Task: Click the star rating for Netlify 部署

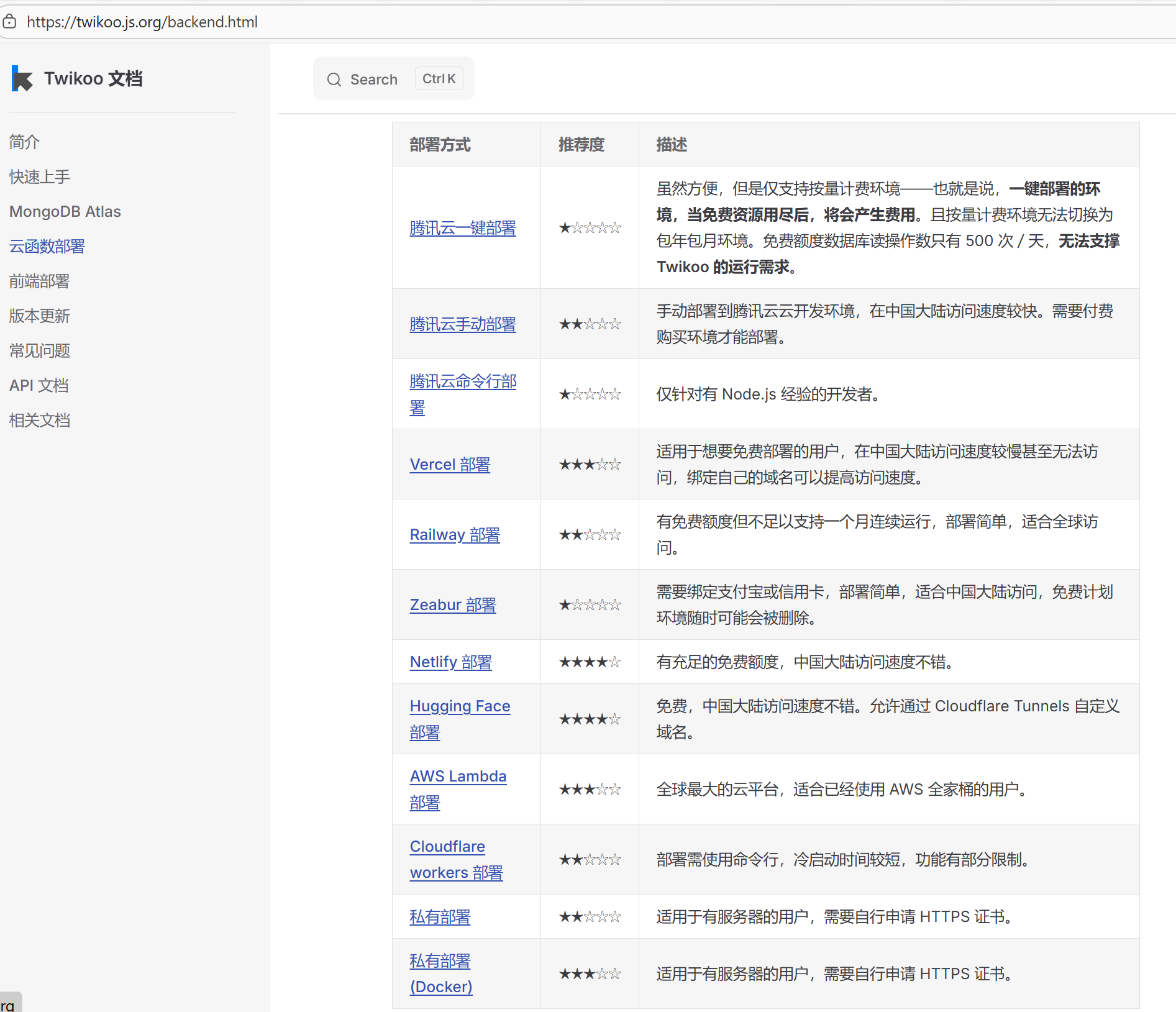Action: coord(590,662)
